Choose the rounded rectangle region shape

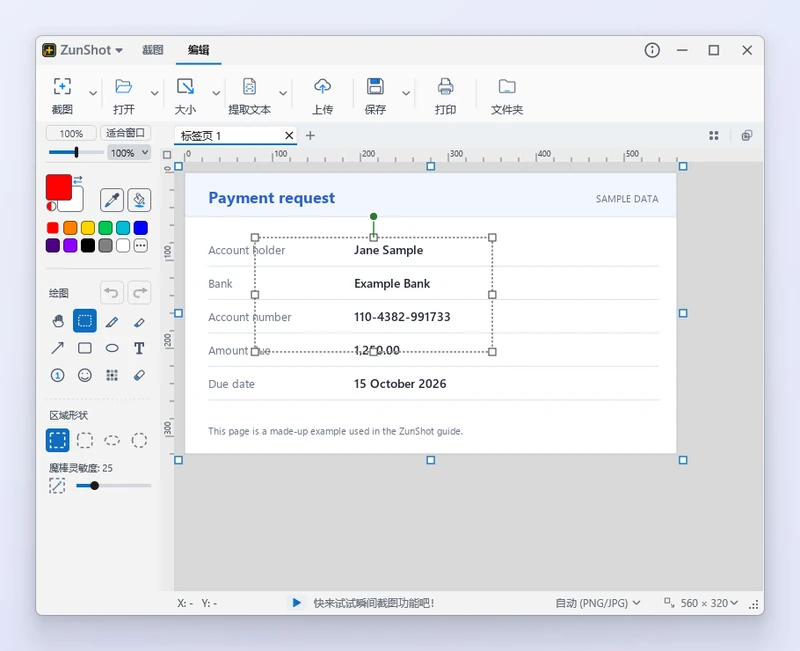click(85, 440)
